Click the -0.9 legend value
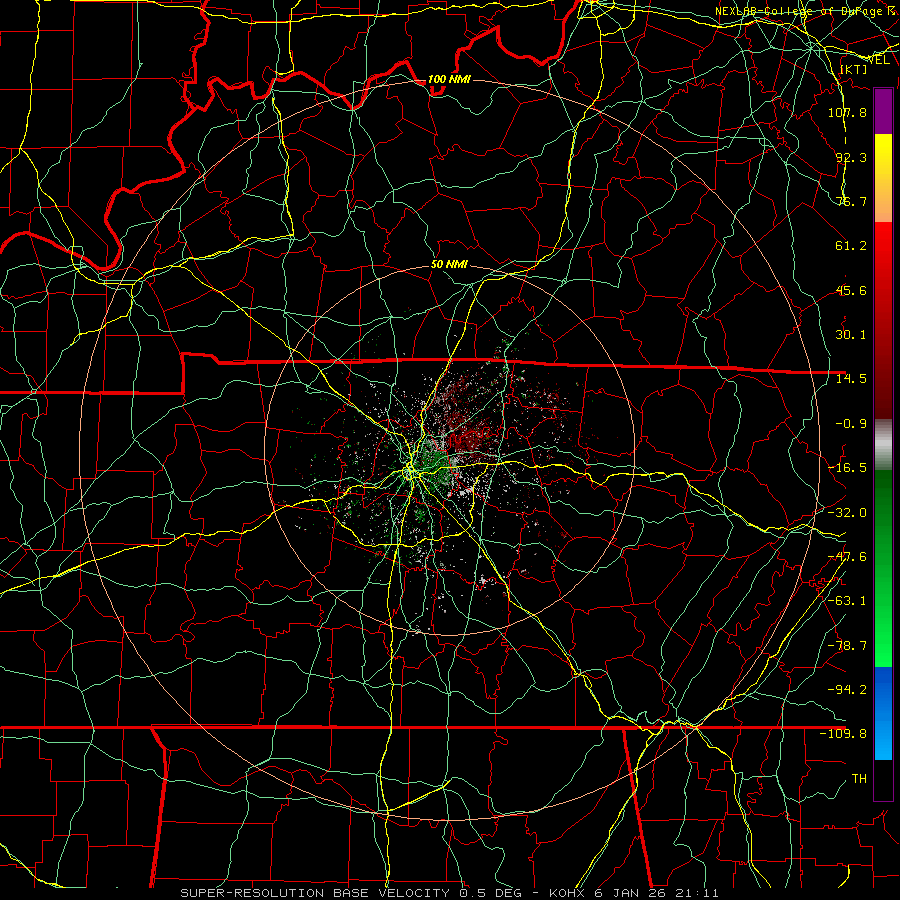Viewport: 900px width, 900px height. (x=851, y=424)
